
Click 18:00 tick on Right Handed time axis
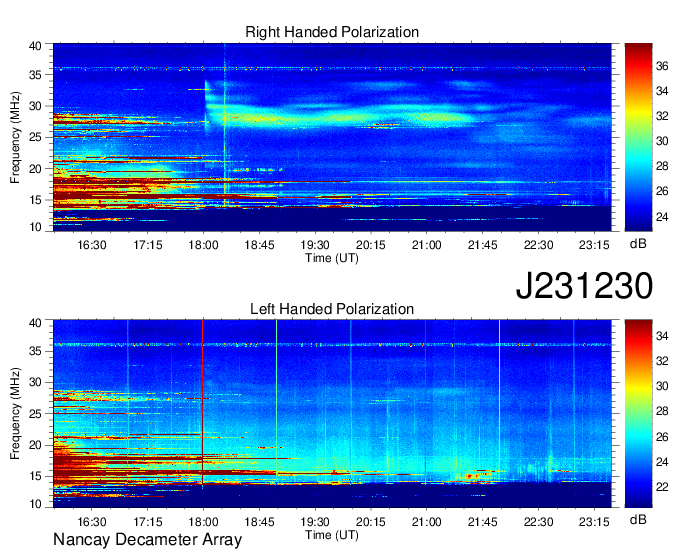click(203, 245)
